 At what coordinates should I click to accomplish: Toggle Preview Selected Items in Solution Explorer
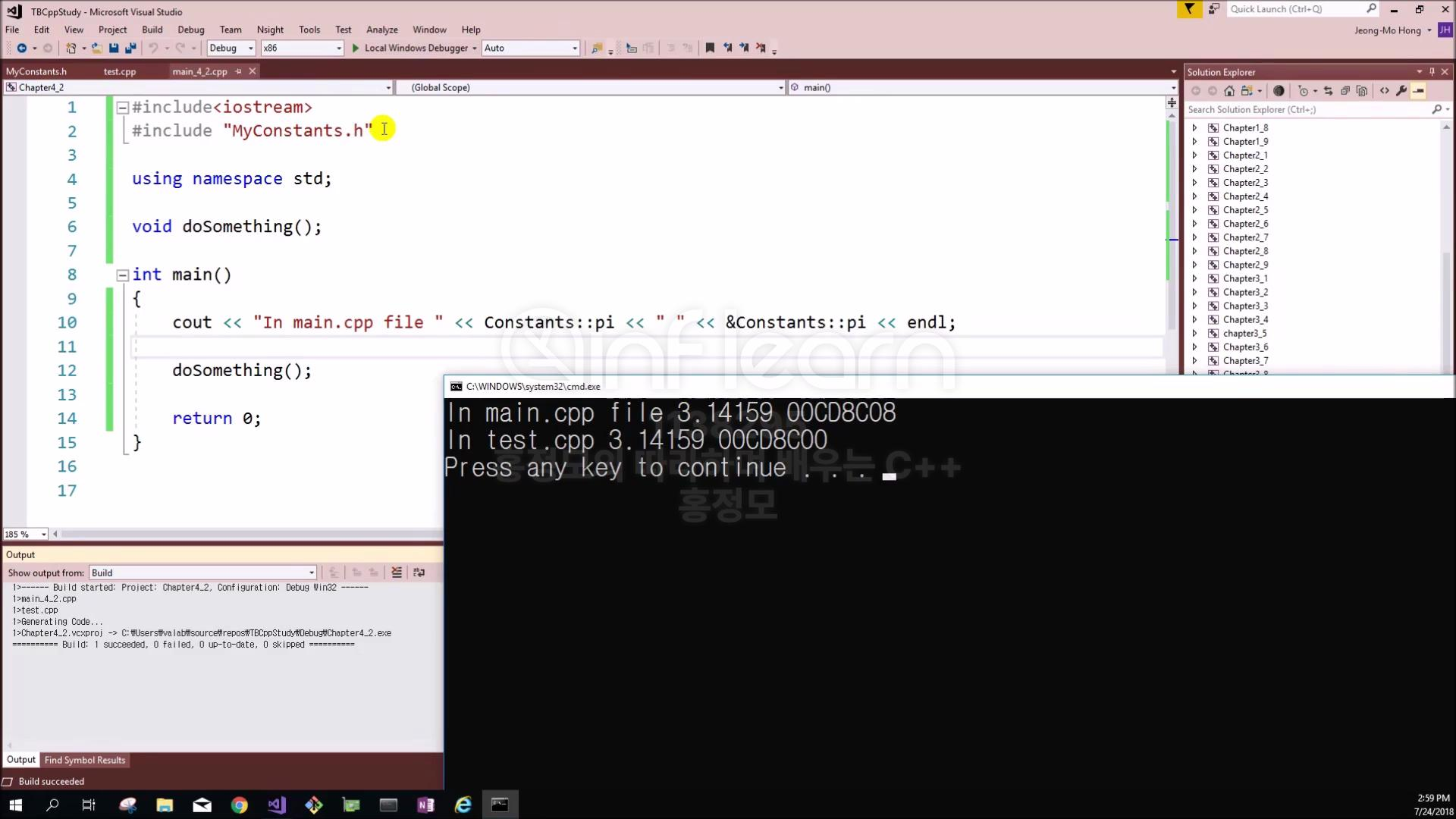tap(1418, 91)
